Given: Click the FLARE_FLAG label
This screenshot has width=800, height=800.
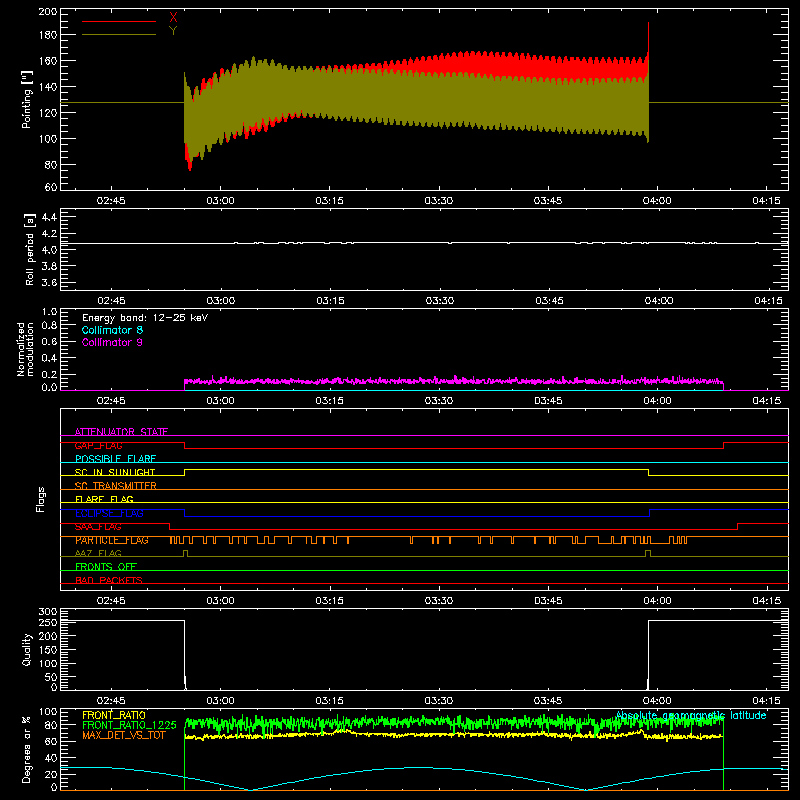Looking at the screenshot, I should coord(104,499).
